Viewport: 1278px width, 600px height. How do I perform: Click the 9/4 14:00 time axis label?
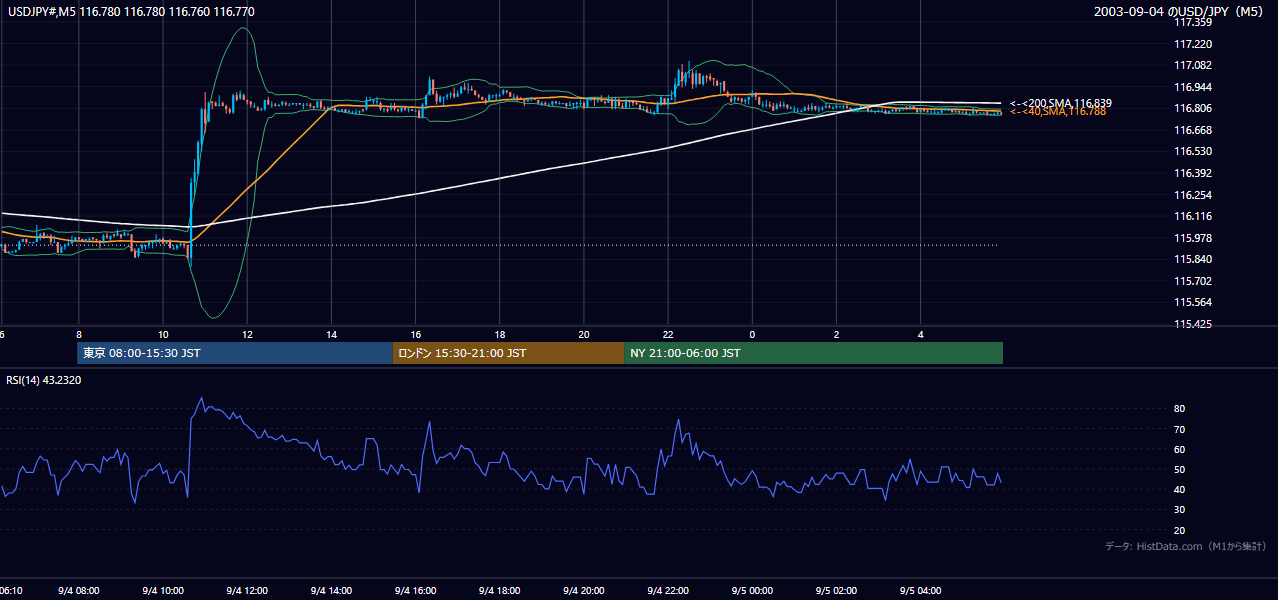[x=330, y=591]
